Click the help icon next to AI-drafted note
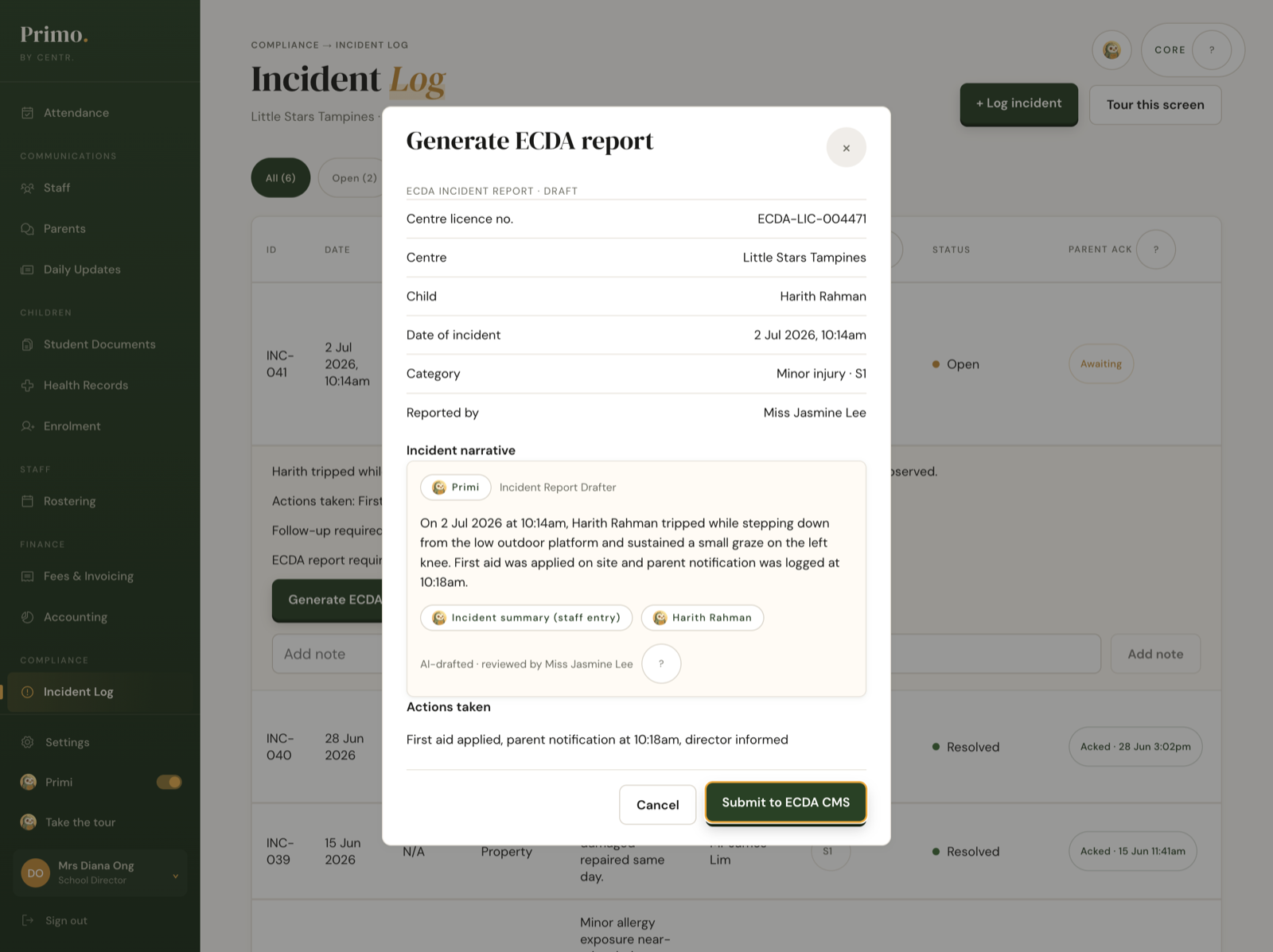Screen dimensions: 1273x952 661,663
